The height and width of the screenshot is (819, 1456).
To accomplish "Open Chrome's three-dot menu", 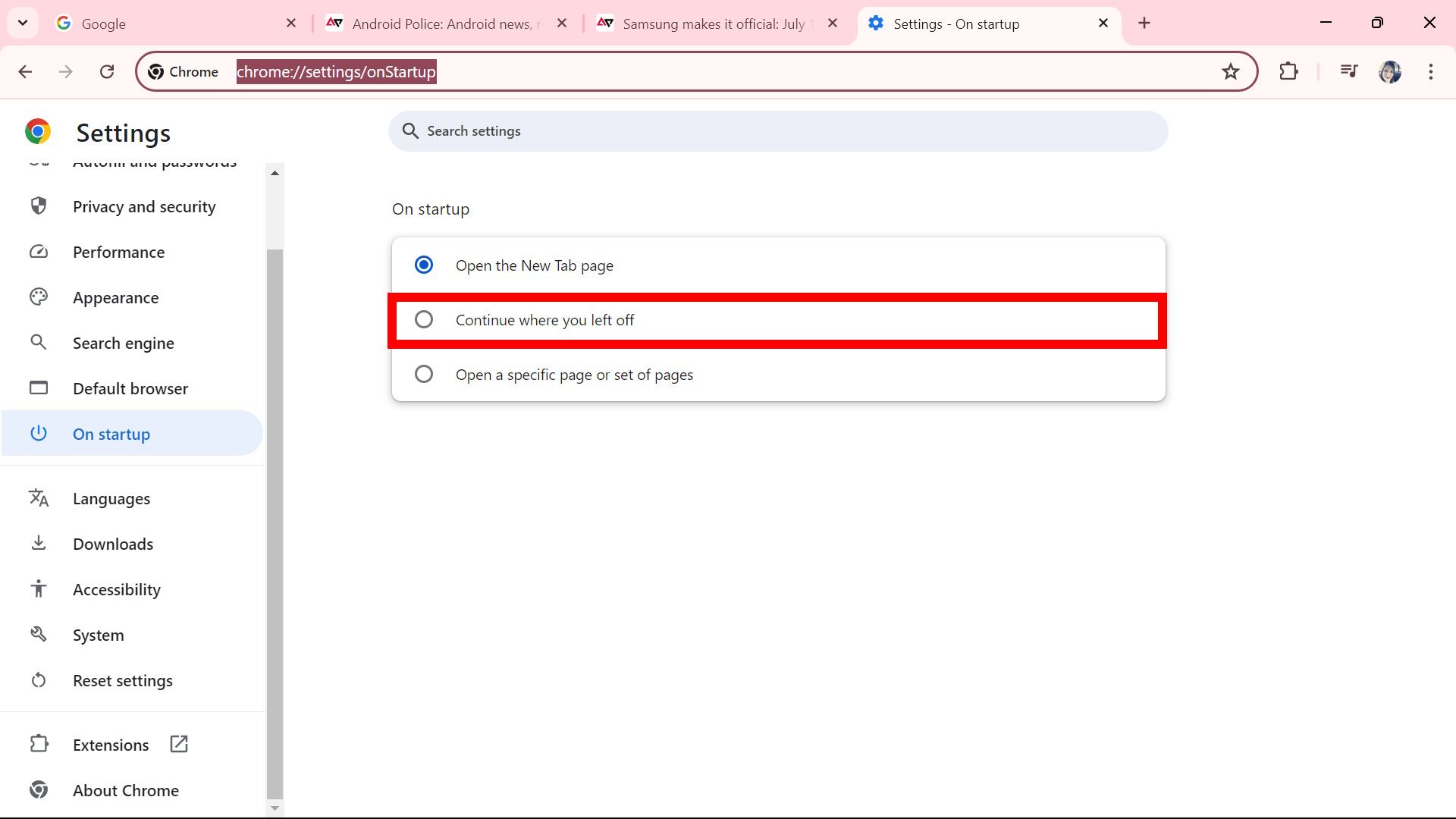I will [1431, 71].
